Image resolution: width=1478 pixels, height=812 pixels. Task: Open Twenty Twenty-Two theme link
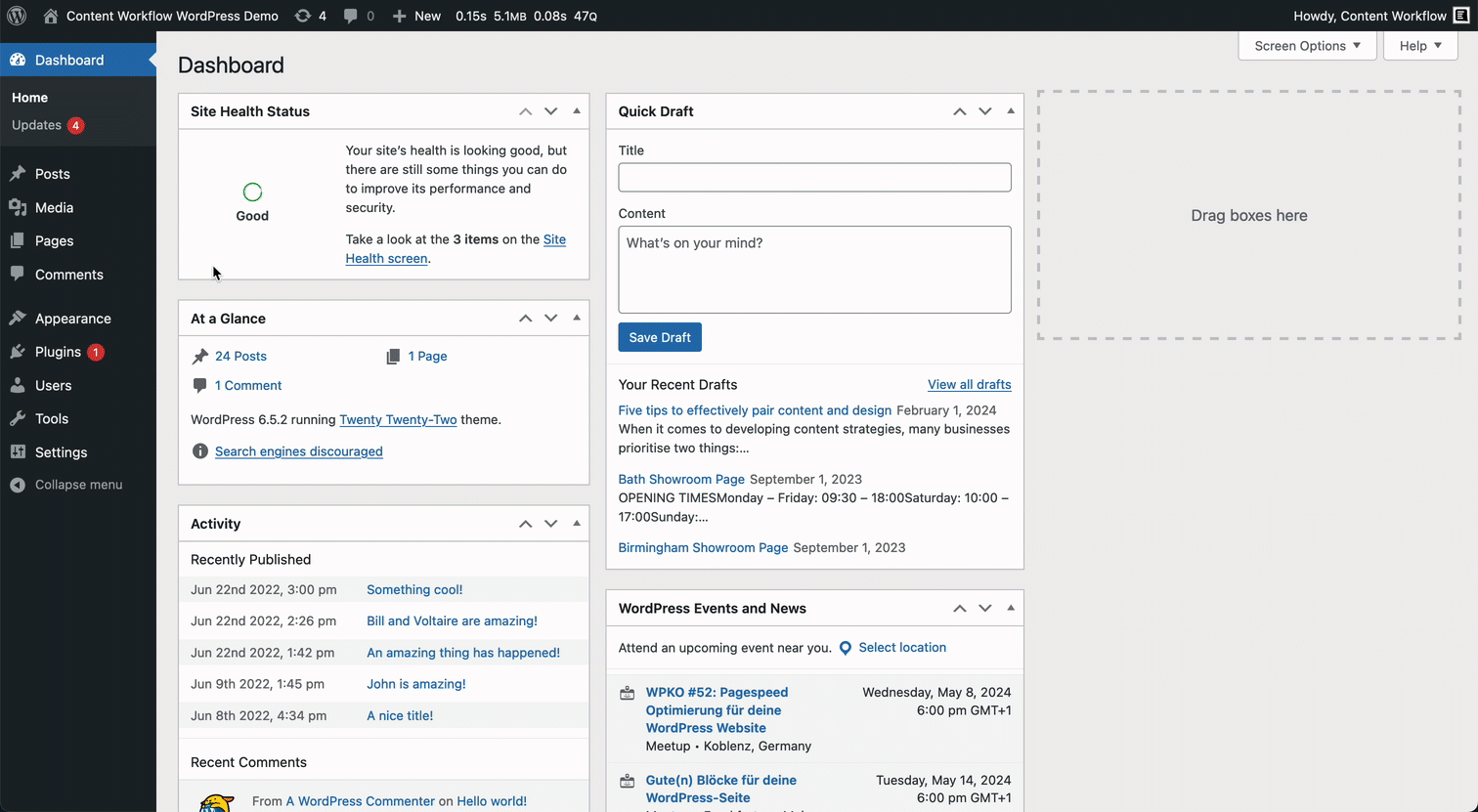(x=398, y=420)
